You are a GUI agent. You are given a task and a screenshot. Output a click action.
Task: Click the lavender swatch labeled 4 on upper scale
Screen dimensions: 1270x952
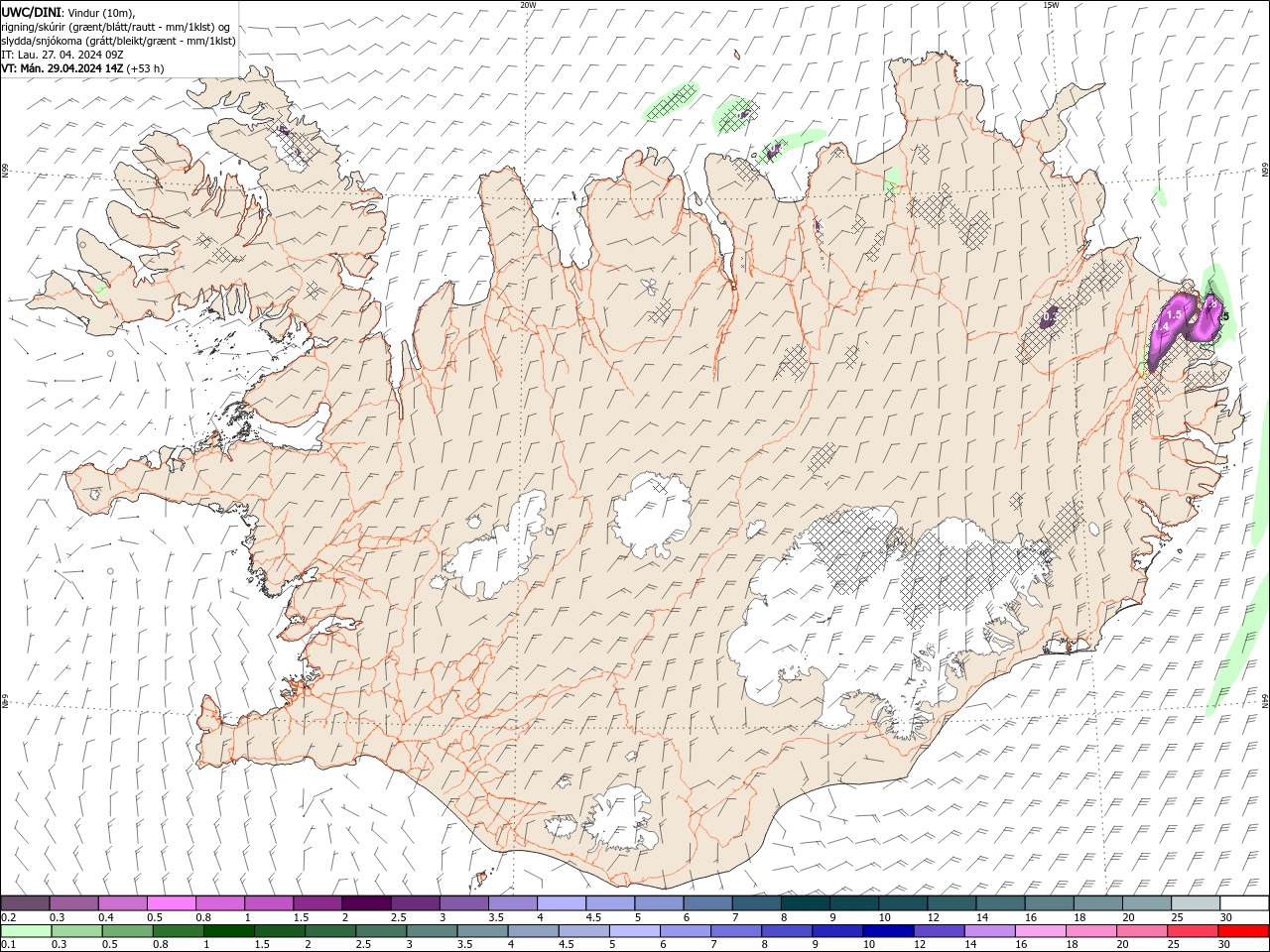coord(561,903)
